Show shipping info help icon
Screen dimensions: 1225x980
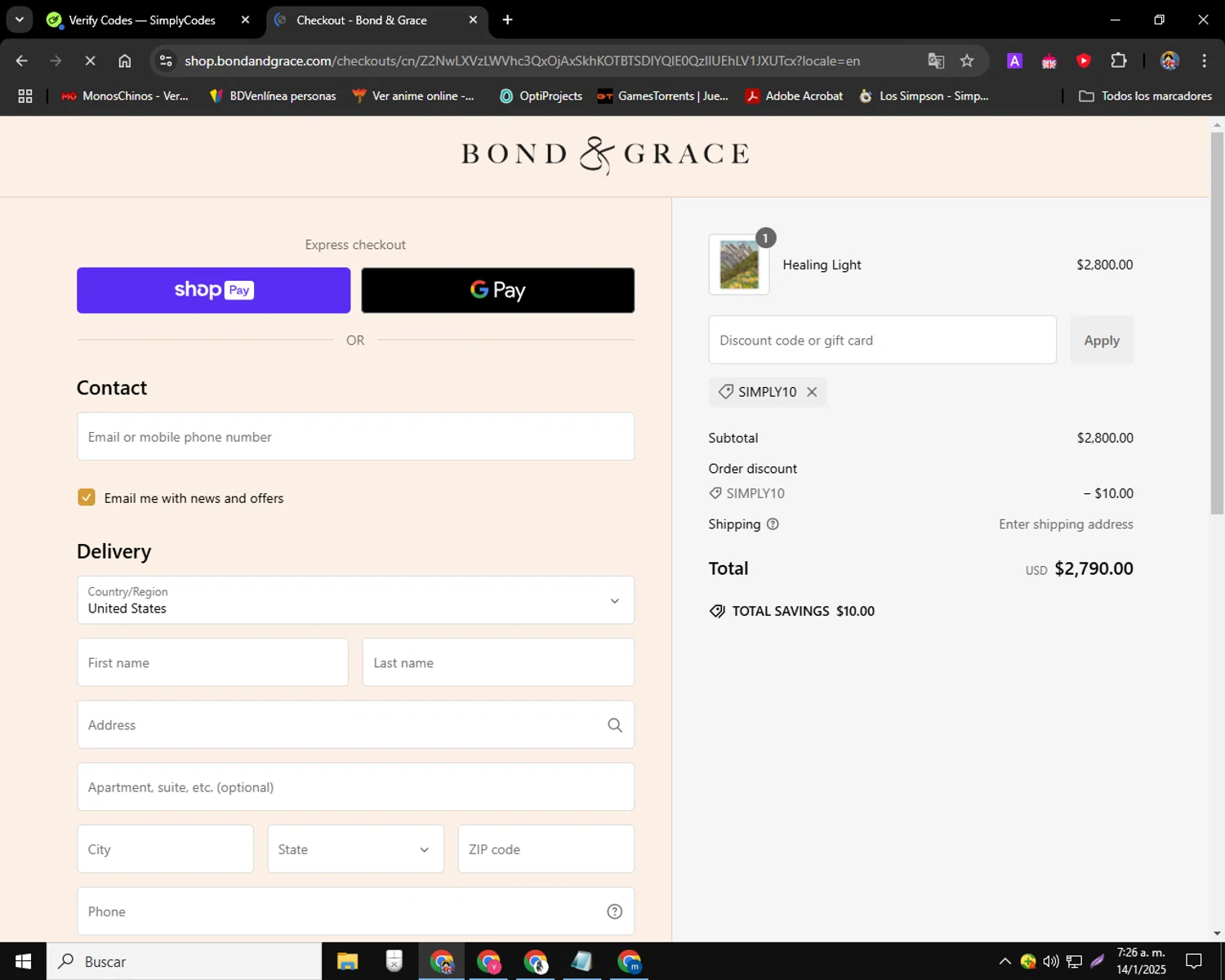tap(773, 524)
